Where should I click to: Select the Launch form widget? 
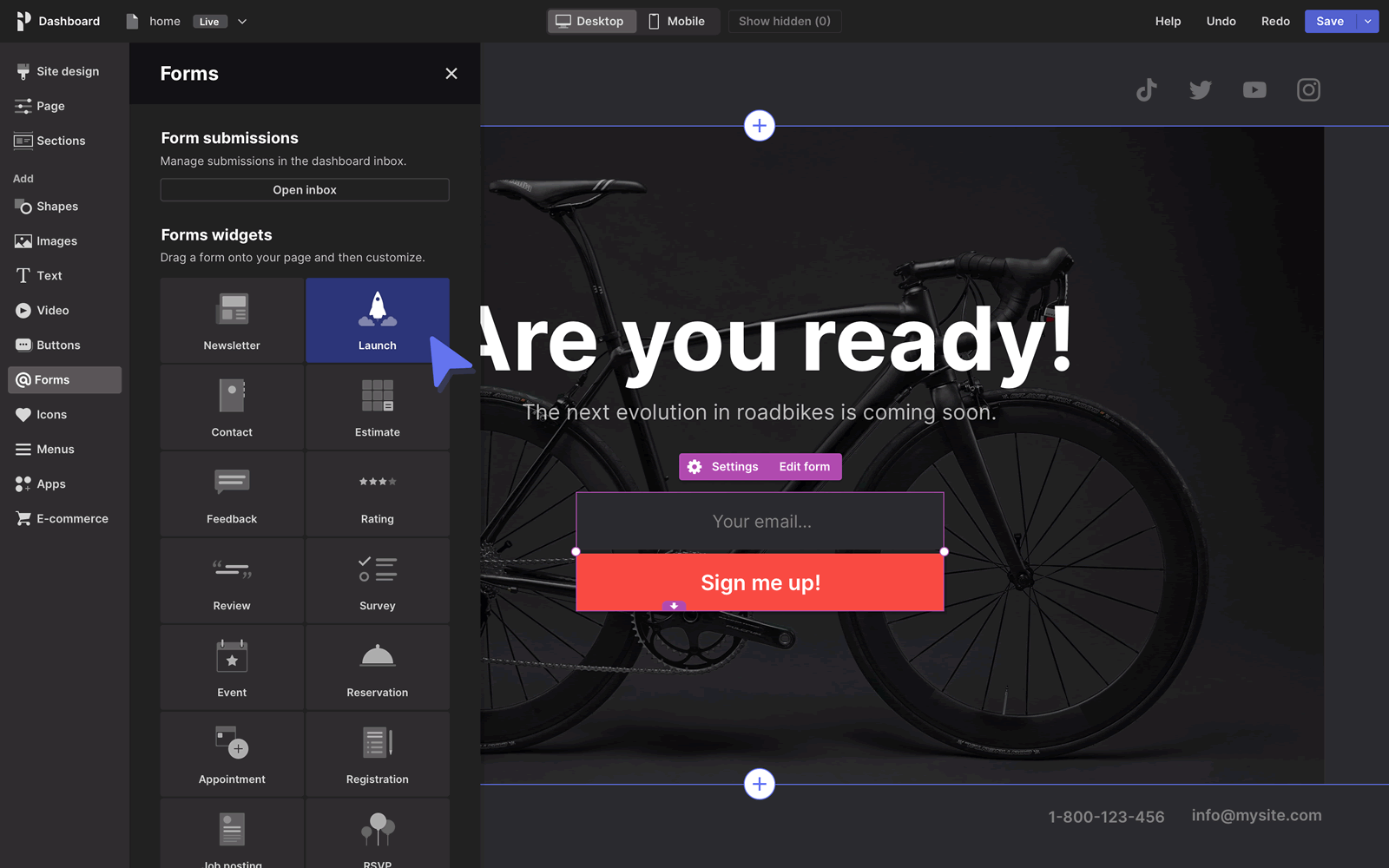(378, 320)
